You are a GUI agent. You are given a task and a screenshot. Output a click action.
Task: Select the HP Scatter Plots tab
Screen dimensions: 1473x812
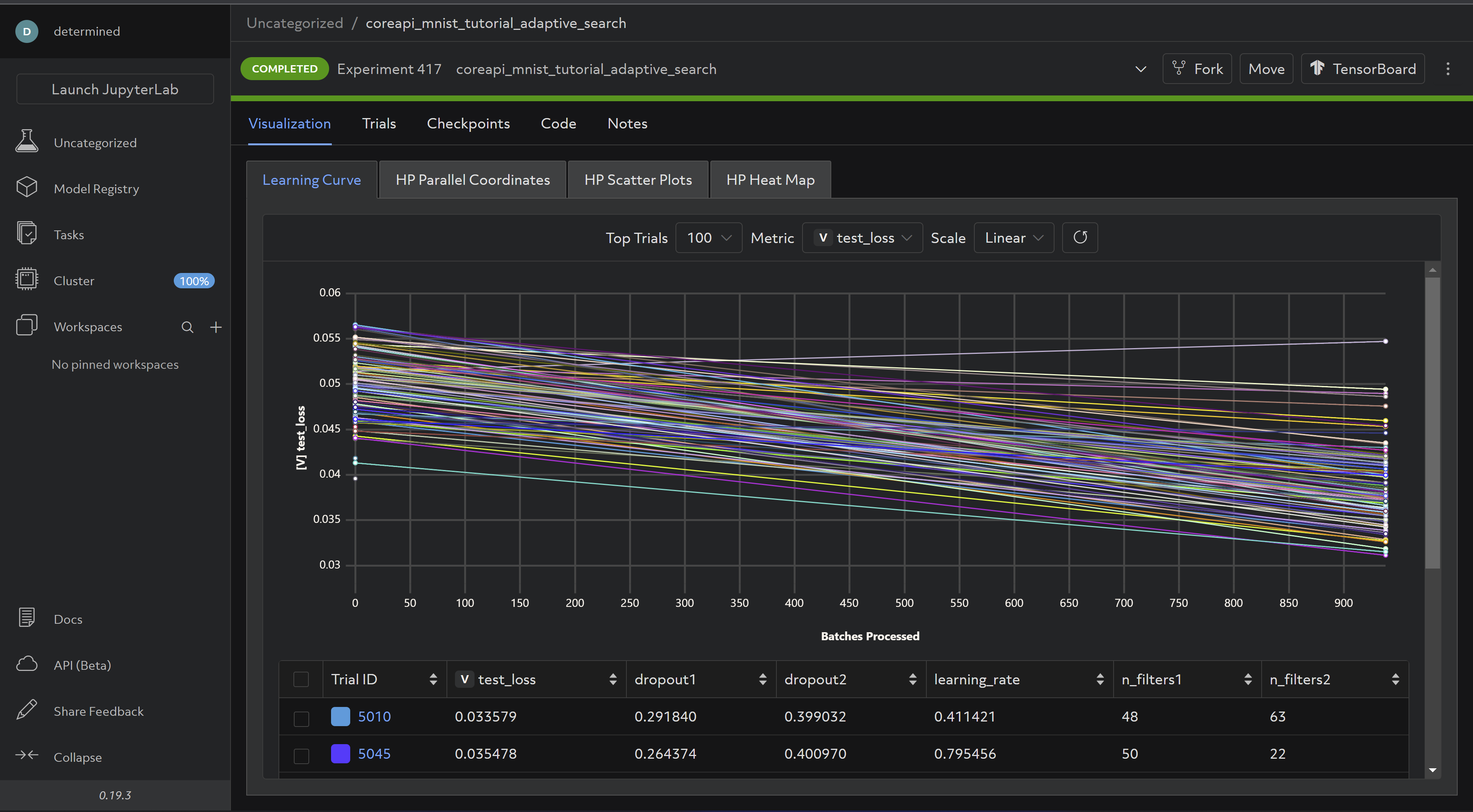638,180
